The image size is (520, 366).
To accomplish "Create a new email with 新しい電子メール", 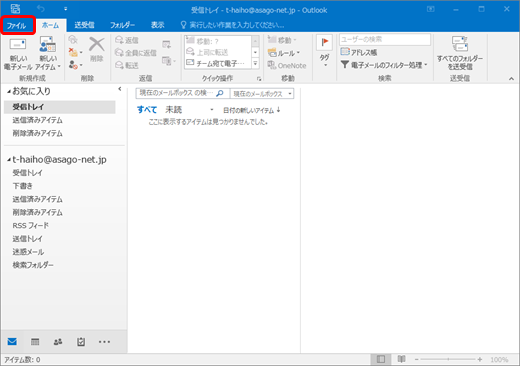I will 18,54.
